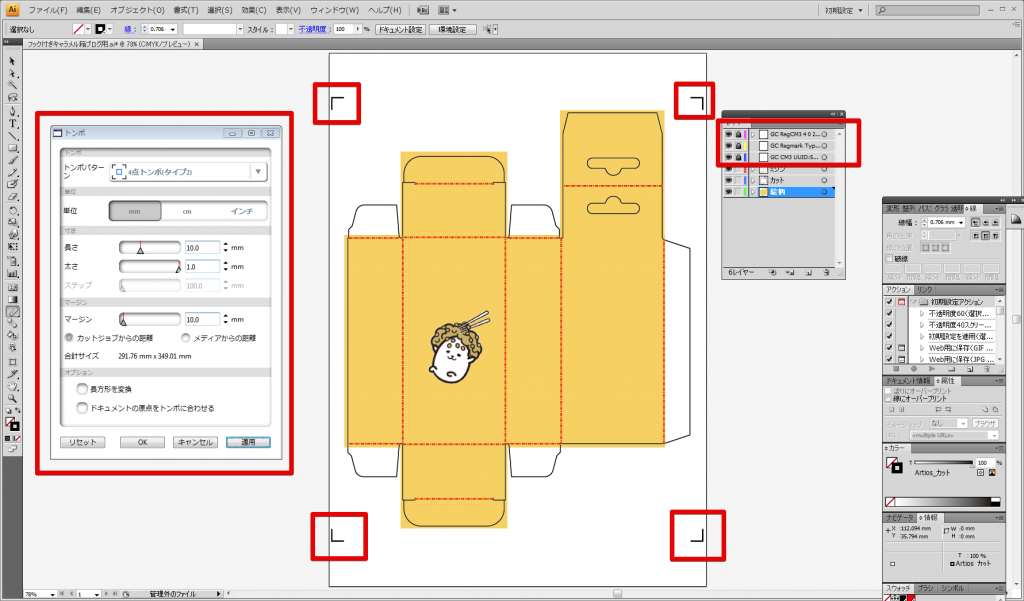The image size is (1024, 601).
Task: Click the new layer icon in Layers panel
Action: (x=808, y=272)
